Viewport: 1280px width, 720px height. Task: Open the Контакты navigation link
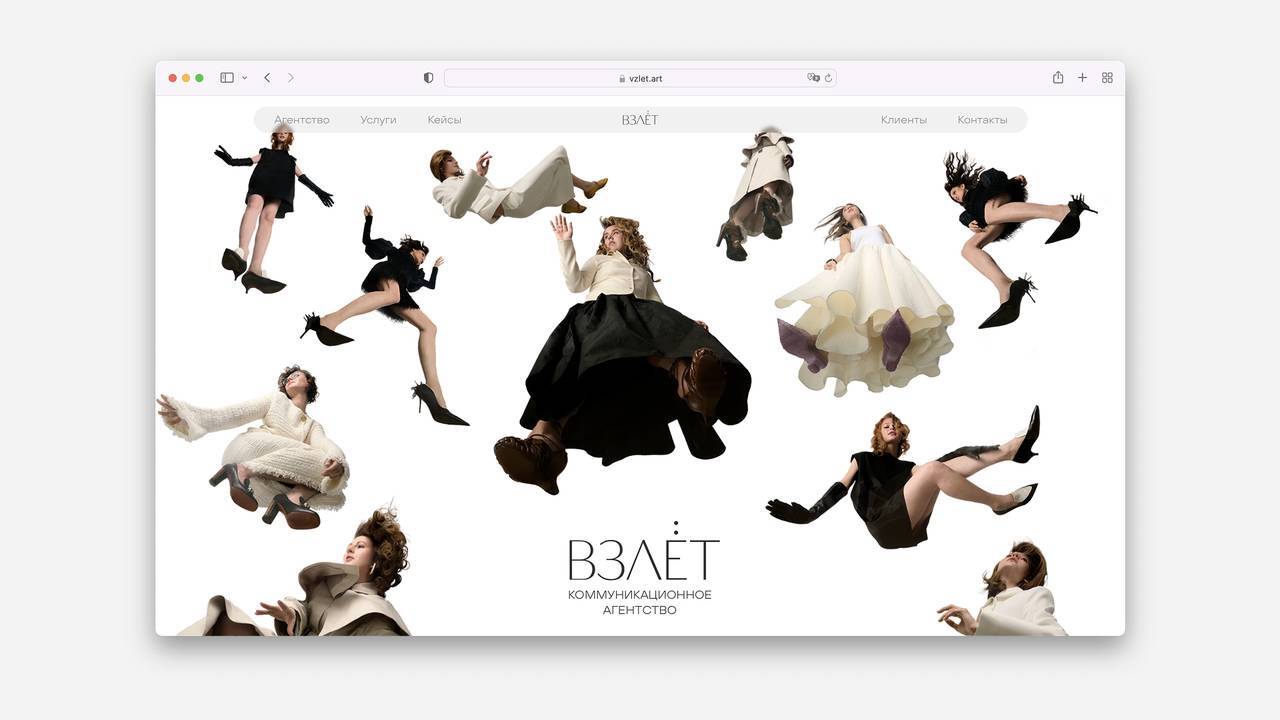point(982,120)
